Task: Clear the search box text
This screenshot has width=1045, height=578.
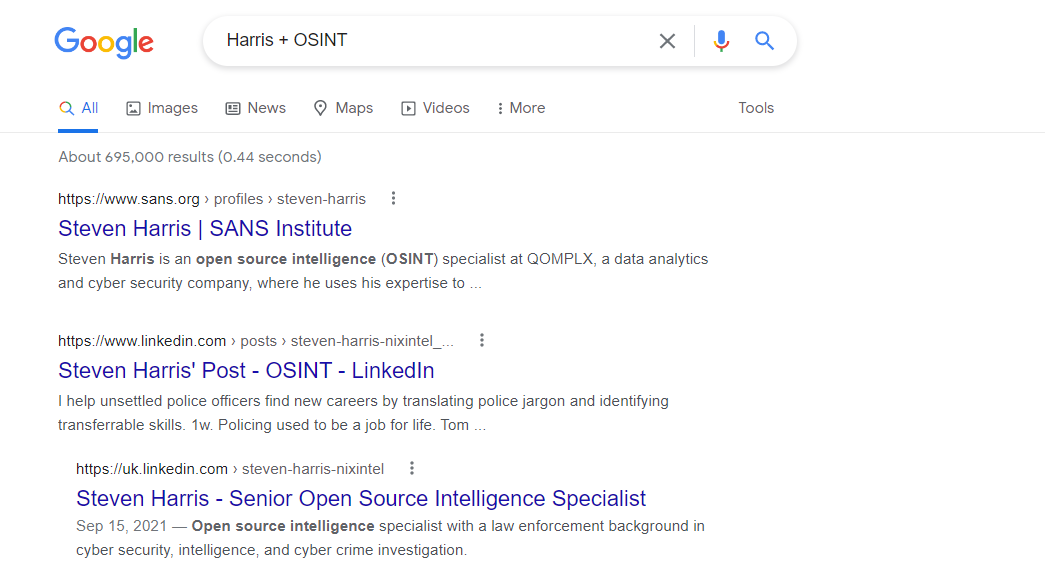Action: (x=667, y=41)
